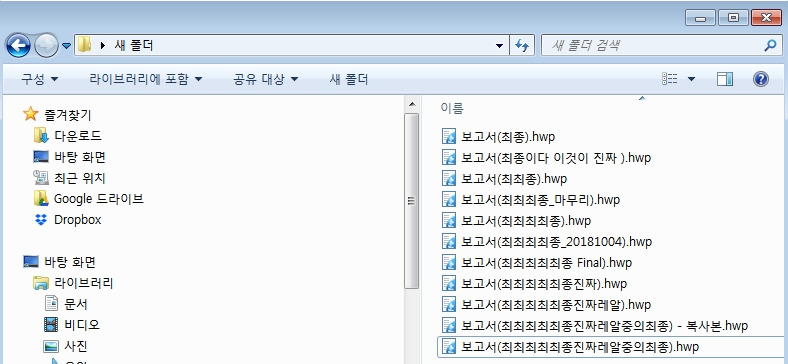Go back with the blue Back arrow

point(18,46)
